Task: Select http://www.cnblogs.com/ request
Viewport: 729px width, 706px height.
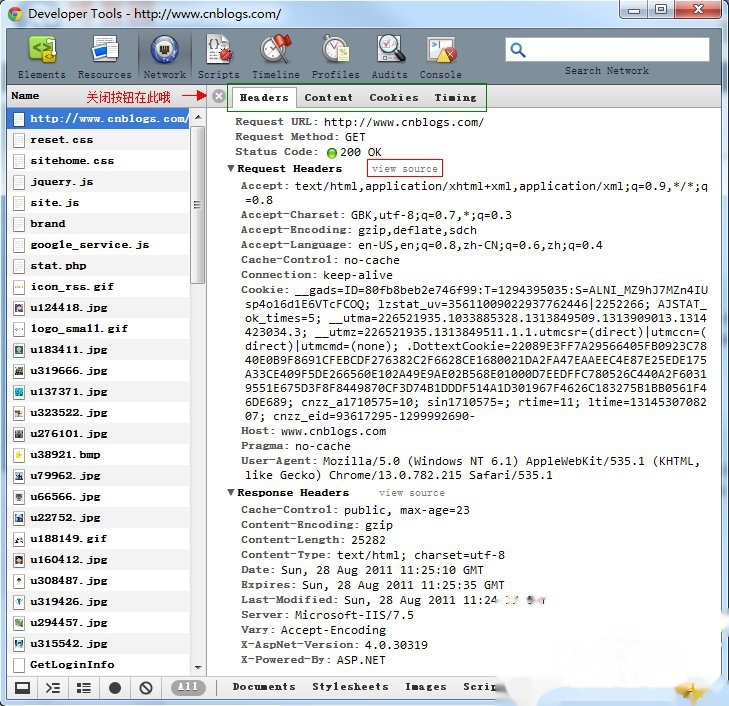Action: [x=99, y=119]
